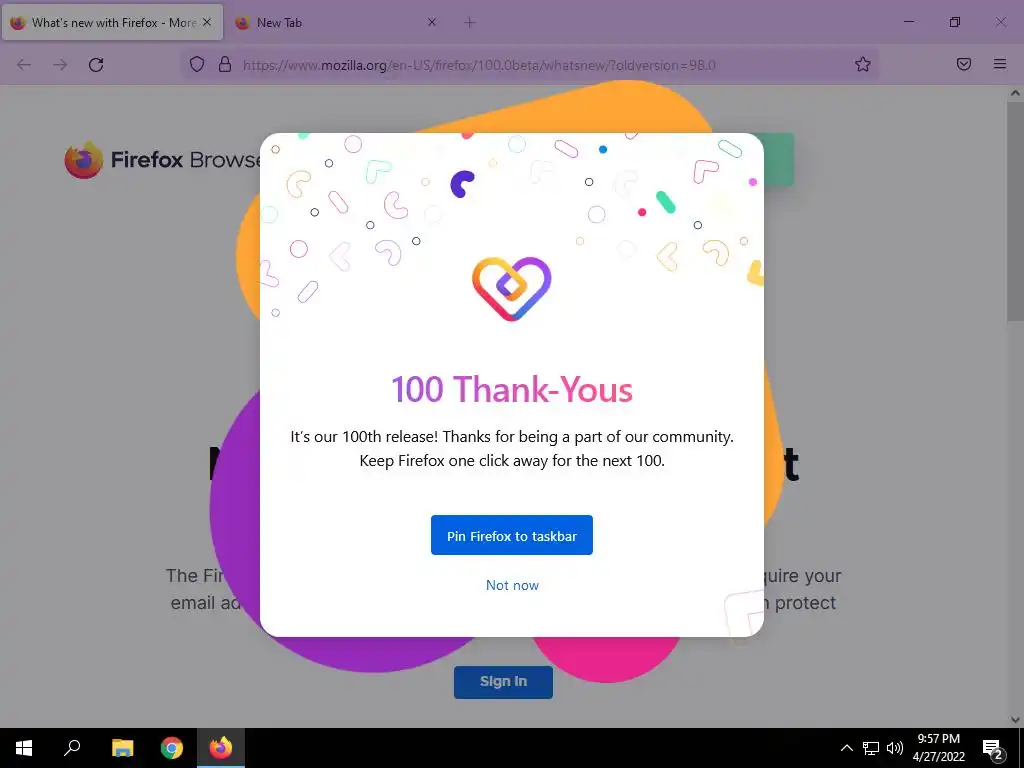
Task: Click the padlock site security icon
Action: 225,65
